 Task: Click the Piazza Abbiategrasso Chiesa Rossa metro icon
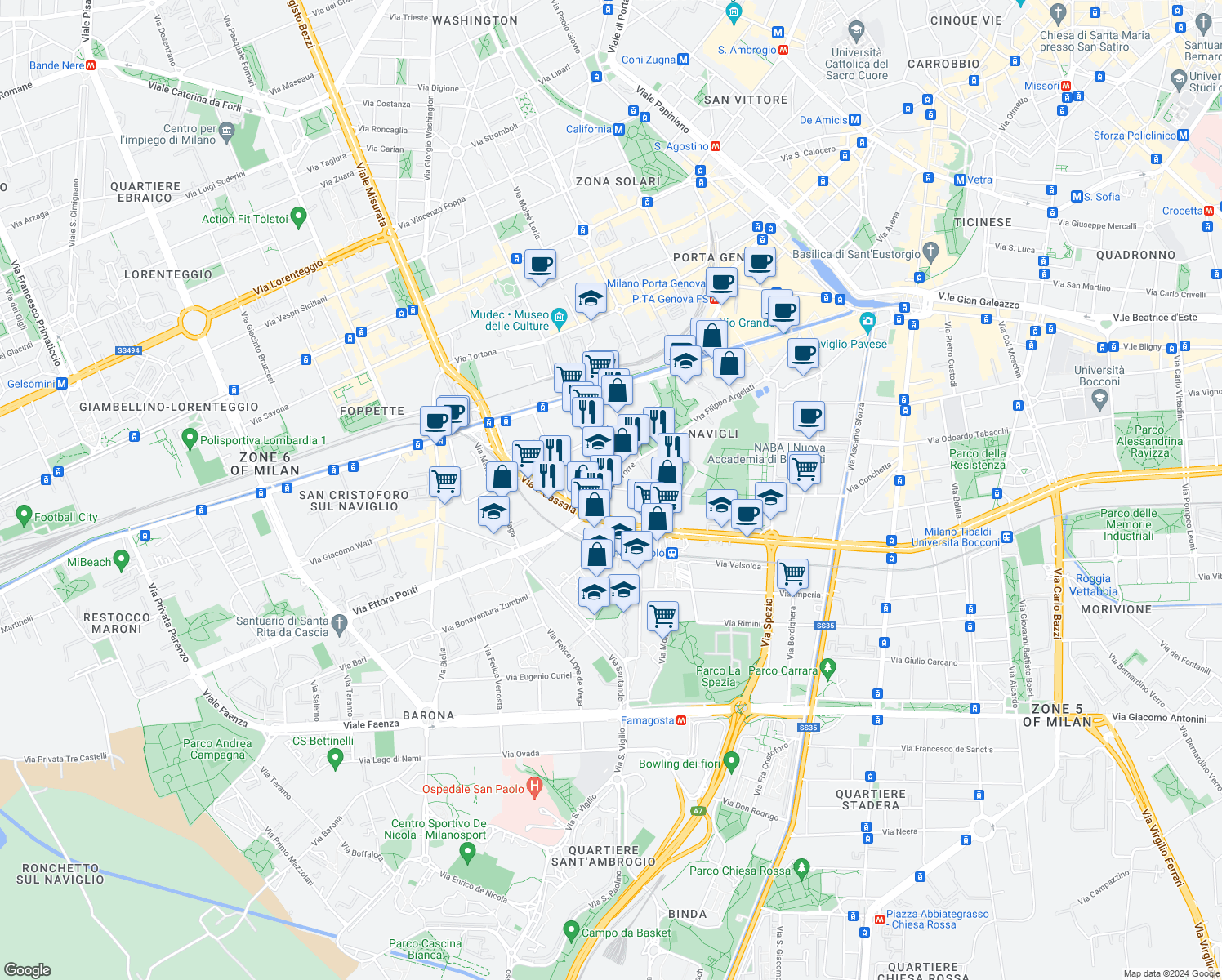coord(880,920)
